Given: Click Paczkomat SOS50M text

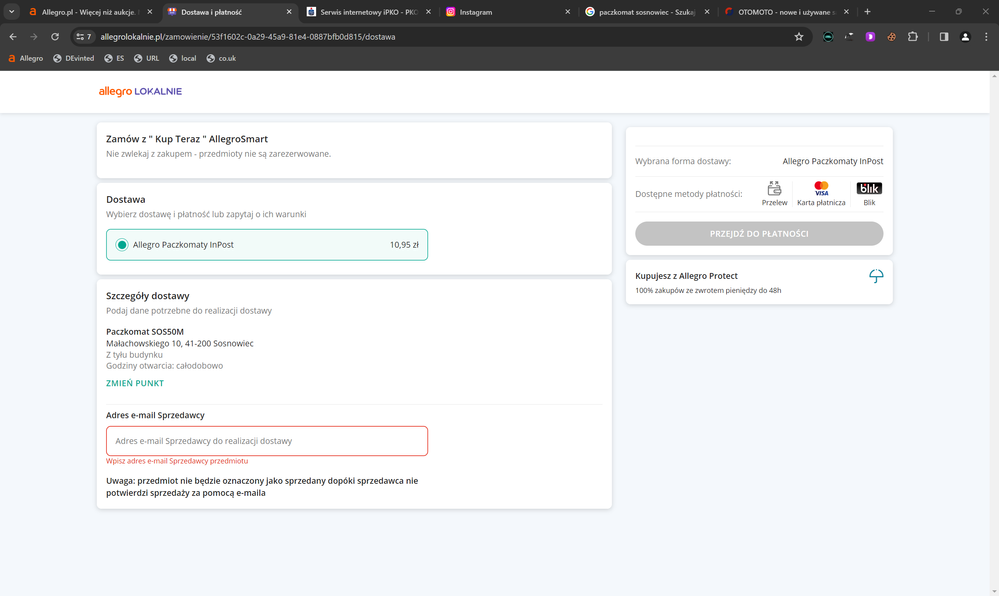Looking at the screenshot, I should 145,332.
